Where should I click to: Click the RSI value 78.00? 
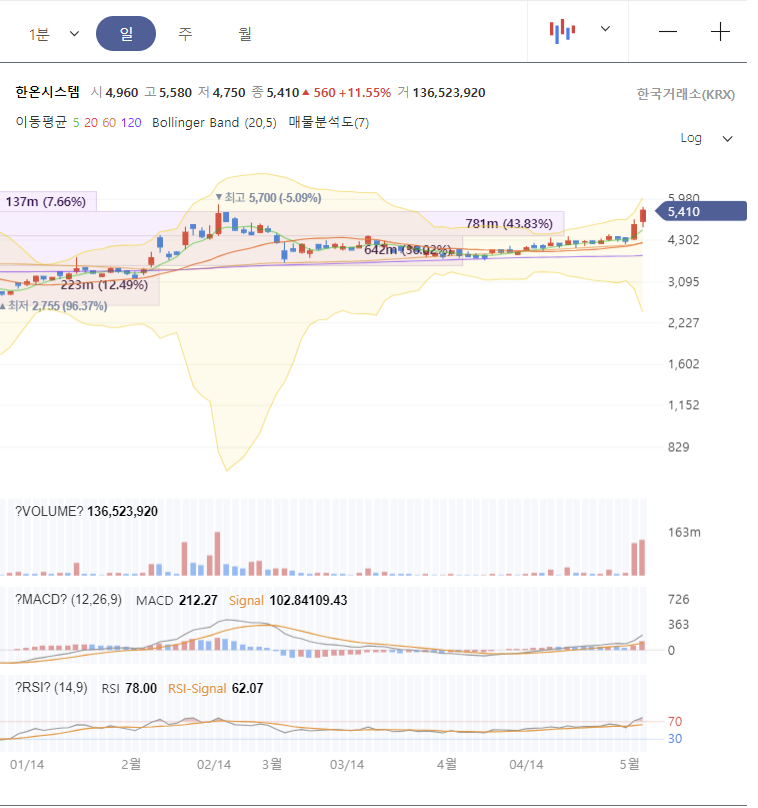pos(141,688)
